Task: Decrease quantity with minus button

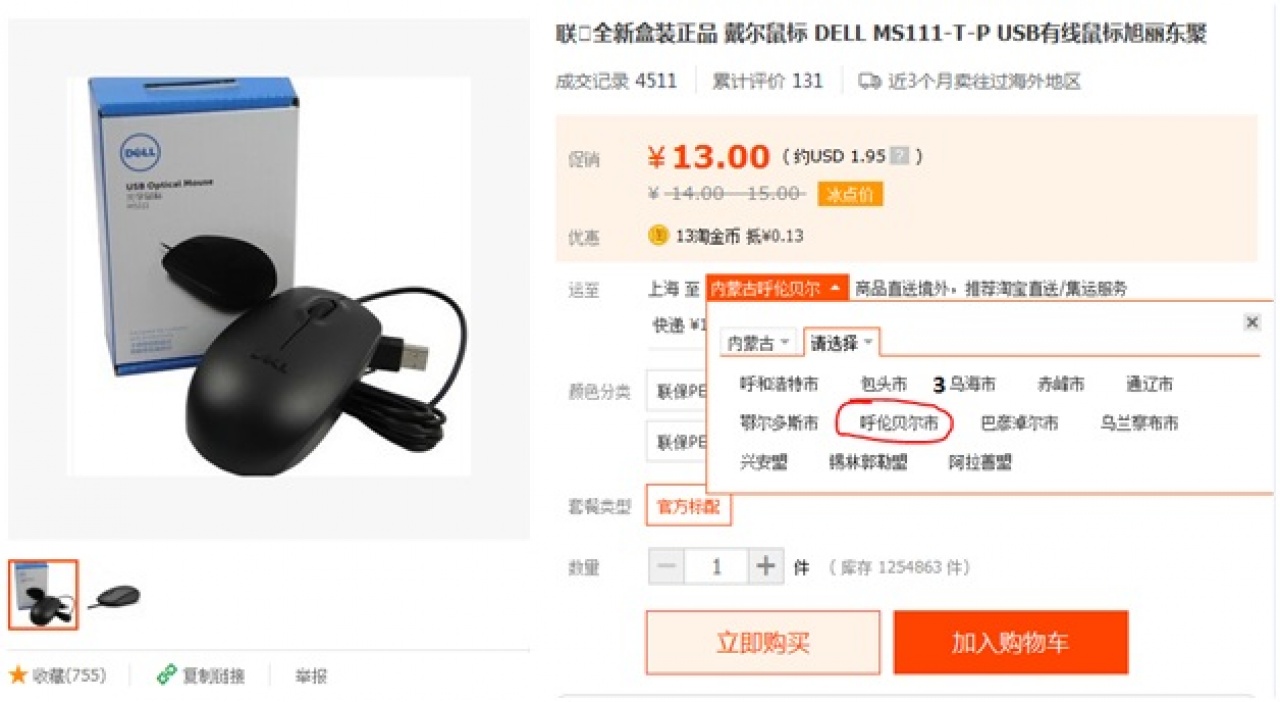Action: tap(667, 567)
